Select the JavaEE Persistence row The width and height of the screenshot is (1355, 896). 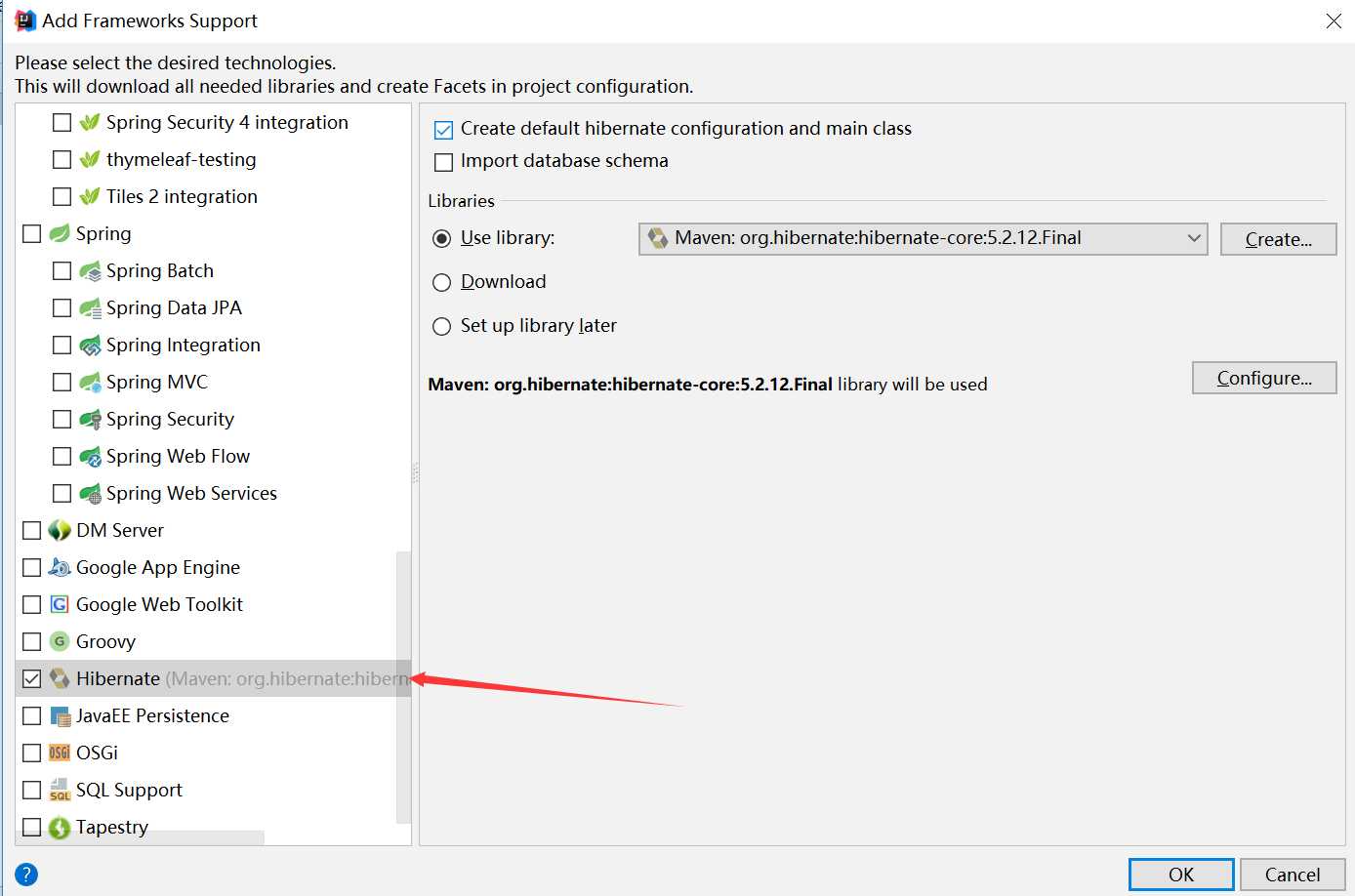point(213,716)
